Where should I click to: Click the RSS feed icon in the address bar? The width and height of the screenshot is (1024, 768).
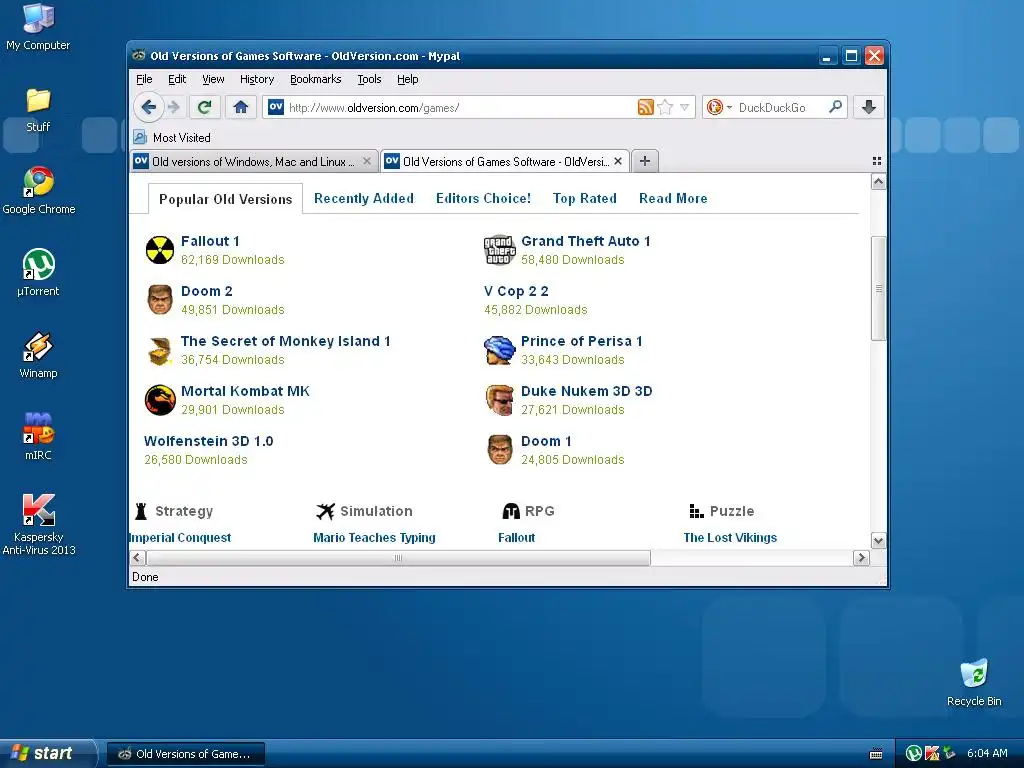coord(645,107)
